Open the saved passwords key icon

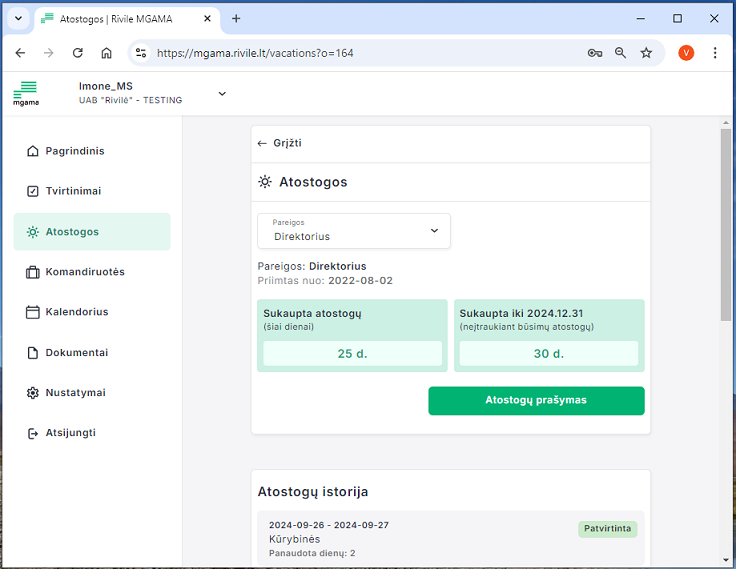pos(594,53)
